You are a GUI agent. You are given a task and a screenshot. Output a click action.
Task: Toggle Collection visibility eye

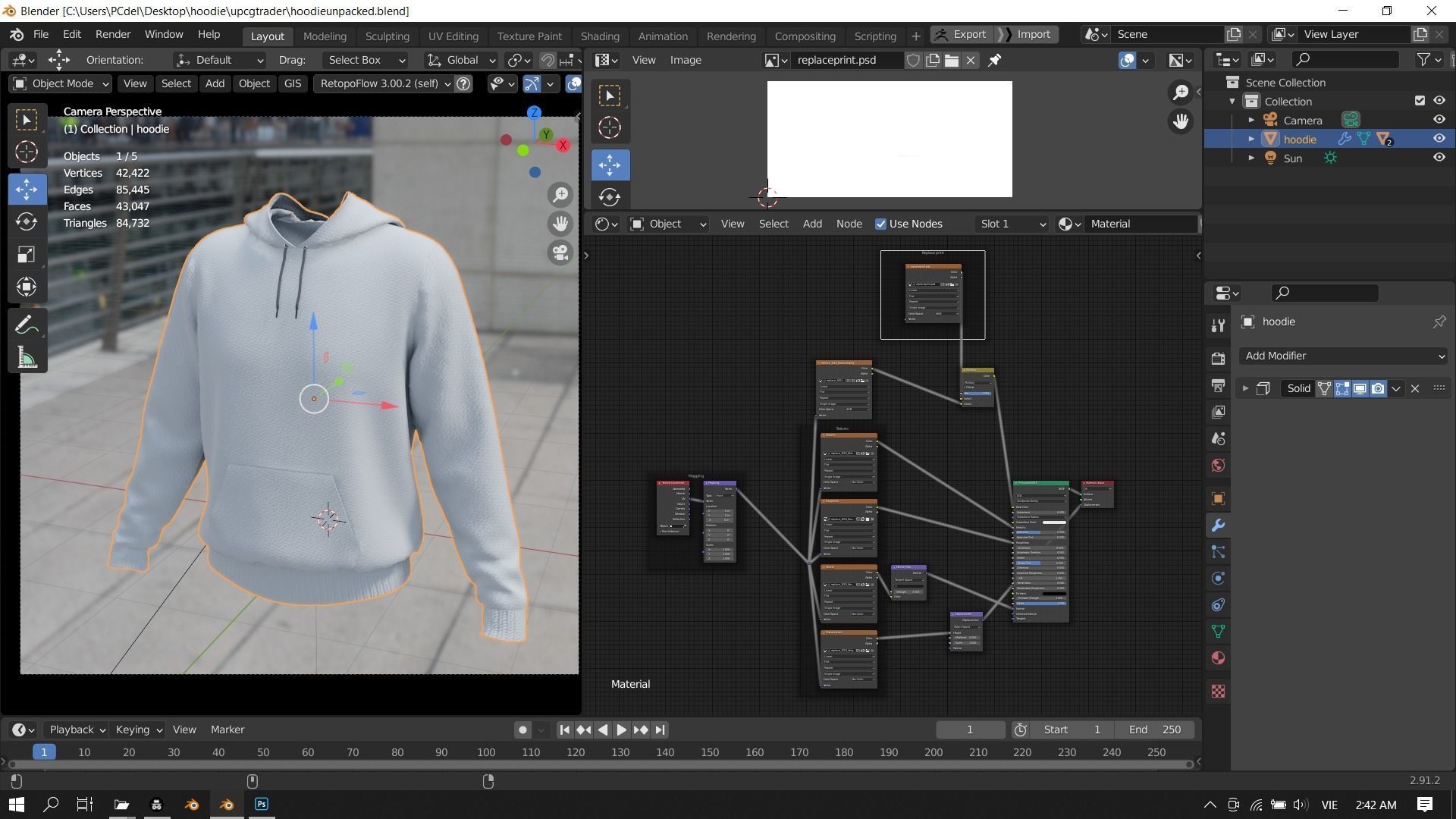pos(1439,101)
